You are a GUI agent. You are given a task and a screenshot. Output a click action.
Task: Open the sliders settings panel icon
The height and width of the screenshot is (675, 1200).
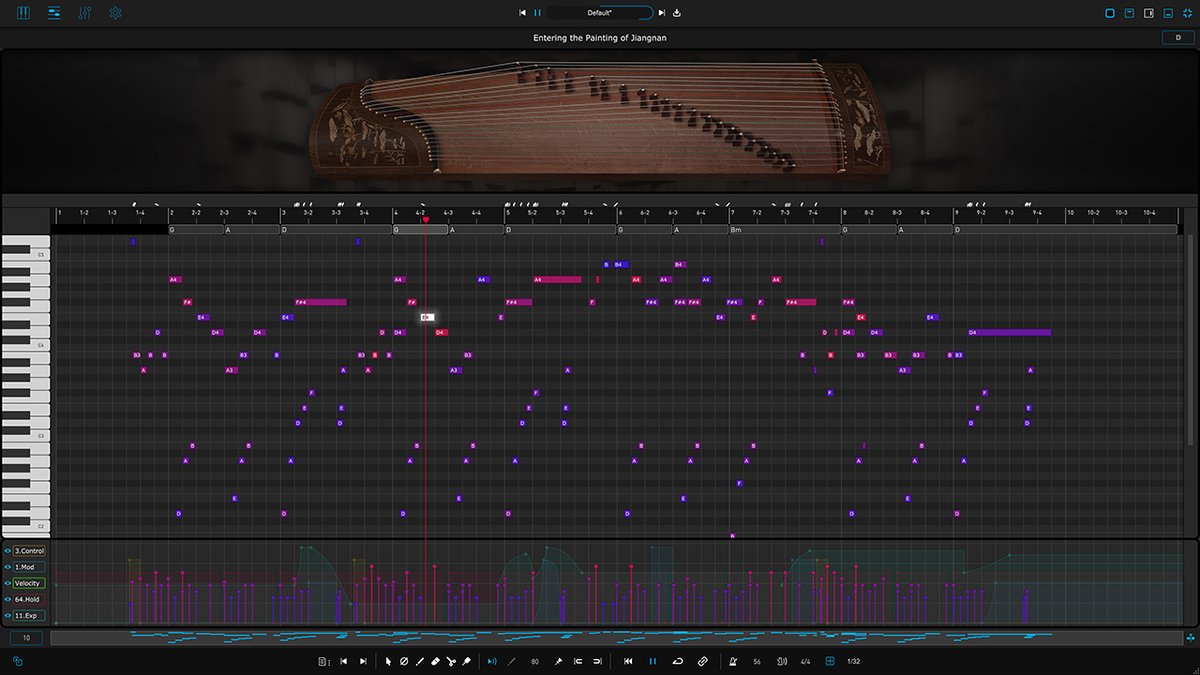pyautogui.click(x=54, y=13)
